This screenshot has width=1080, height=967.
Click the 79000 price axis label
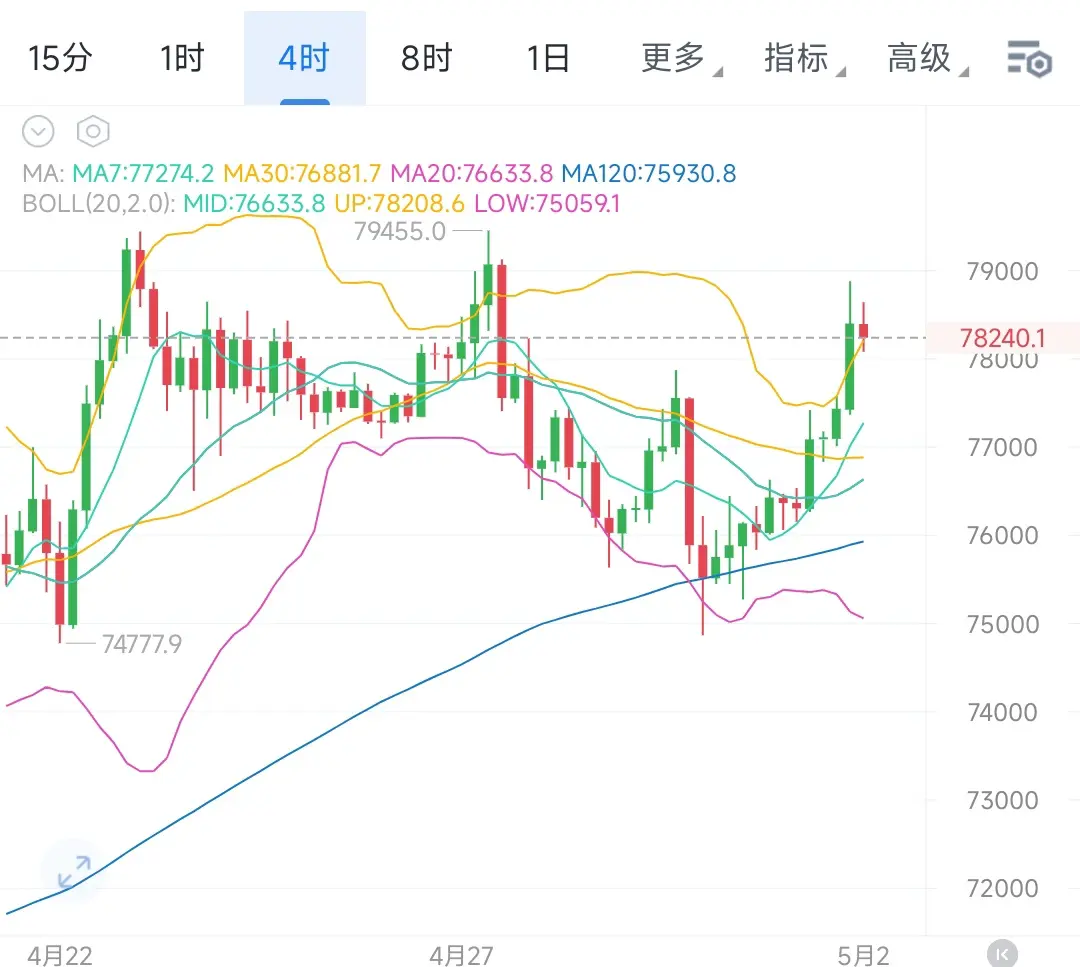[x=1002, y=271]
